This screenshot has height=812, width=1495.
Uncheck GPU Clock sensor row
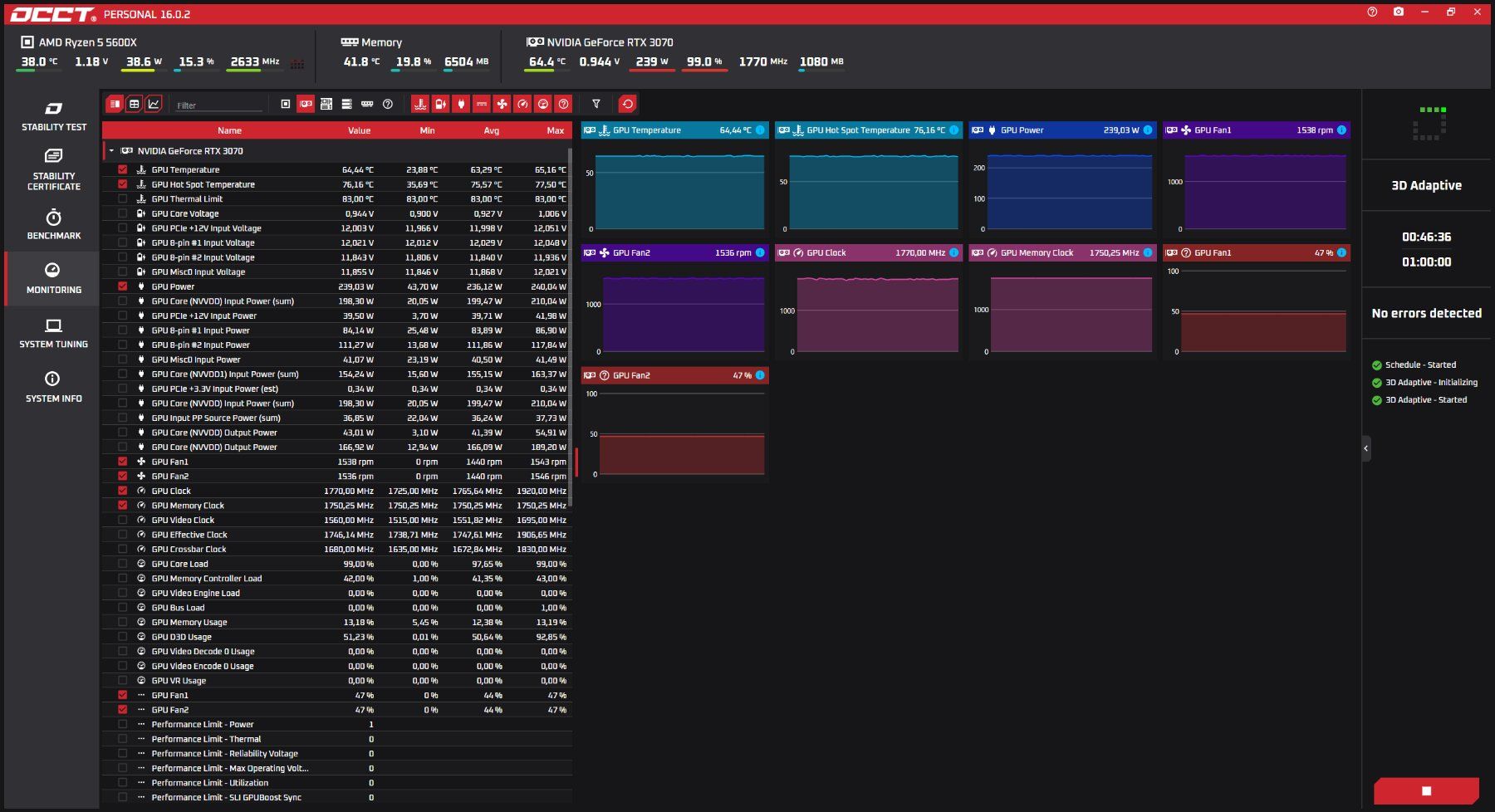click(x=123, y=491)
